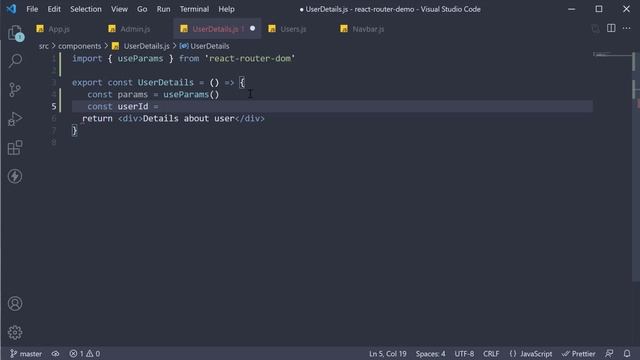This screenshot has width=640, height=360.
Task: Open the Edit menu
Action: tap(54, 9)
